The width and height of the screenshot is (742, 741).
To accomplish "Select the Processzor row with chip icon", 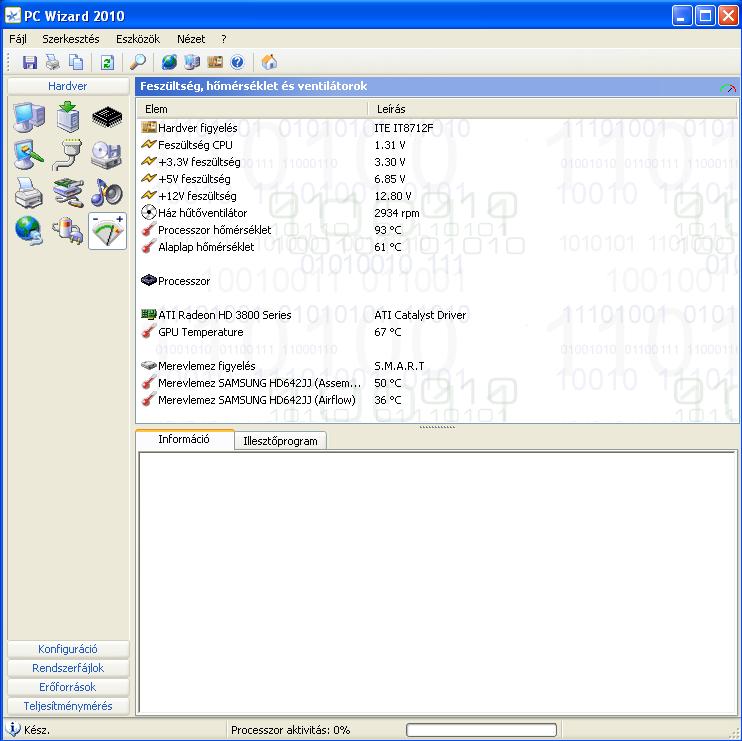I will [437, 281].
